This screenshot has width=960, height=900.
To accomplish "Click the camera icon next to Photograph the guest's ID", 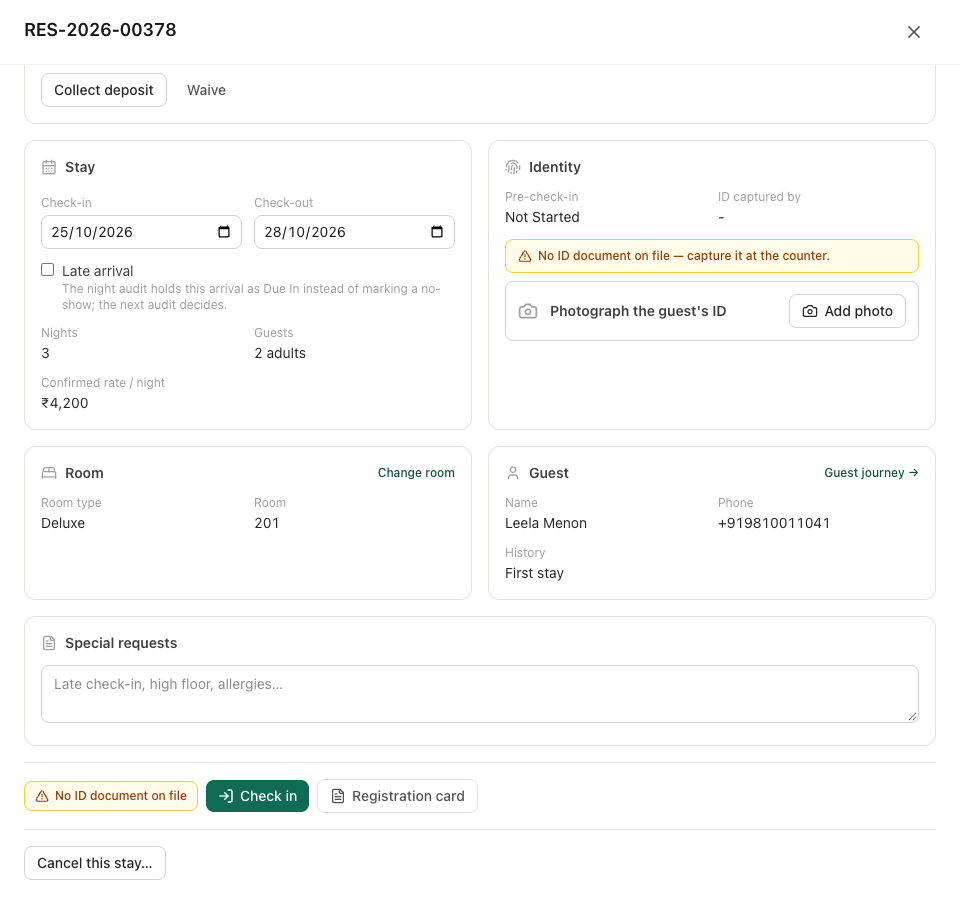I will click(x=528, y=311).
